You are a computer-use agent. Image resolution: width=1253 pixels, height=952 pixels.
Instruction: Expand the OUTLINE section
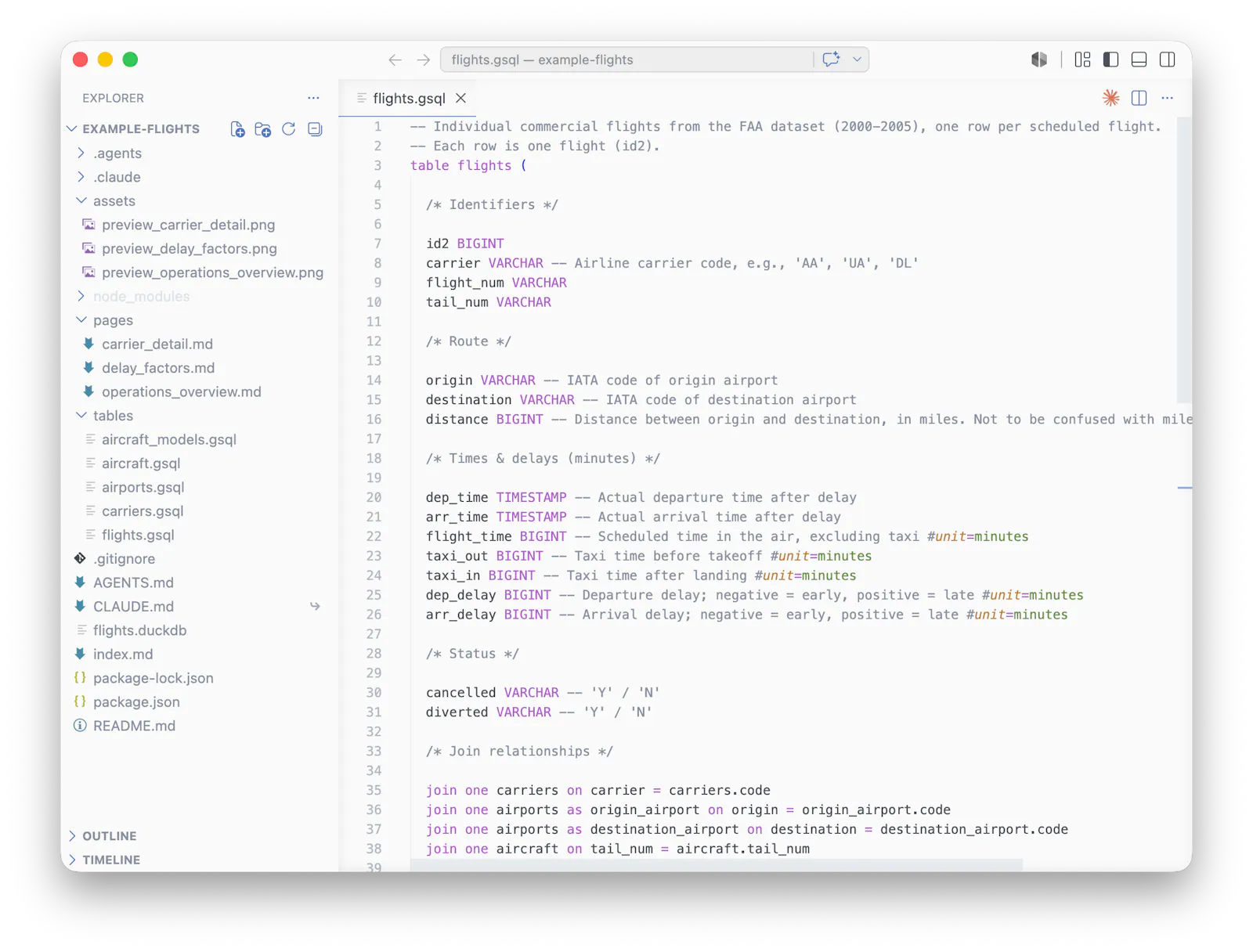pos(109,836)
